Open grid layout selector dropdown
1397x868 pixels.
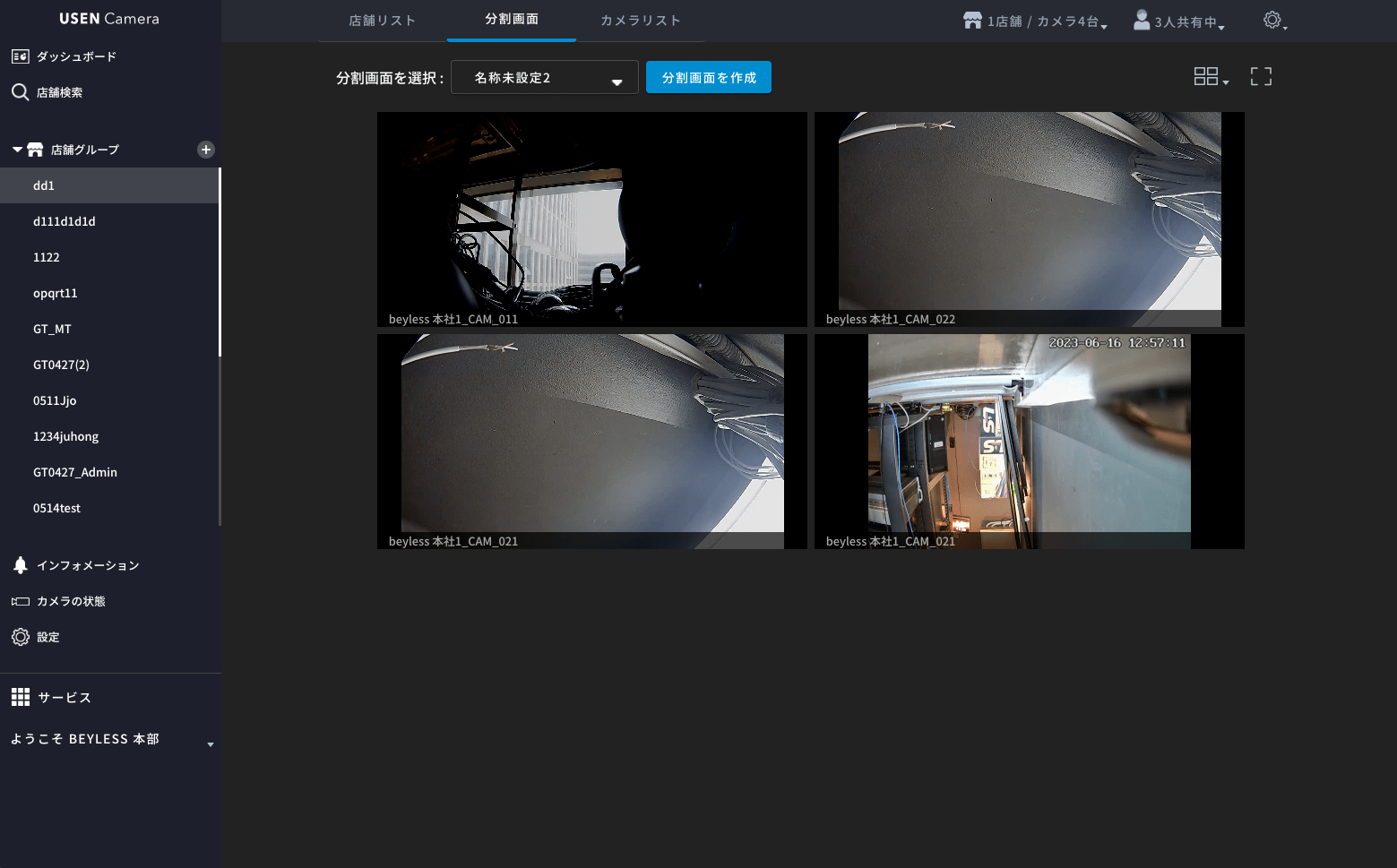point(1210,77)
